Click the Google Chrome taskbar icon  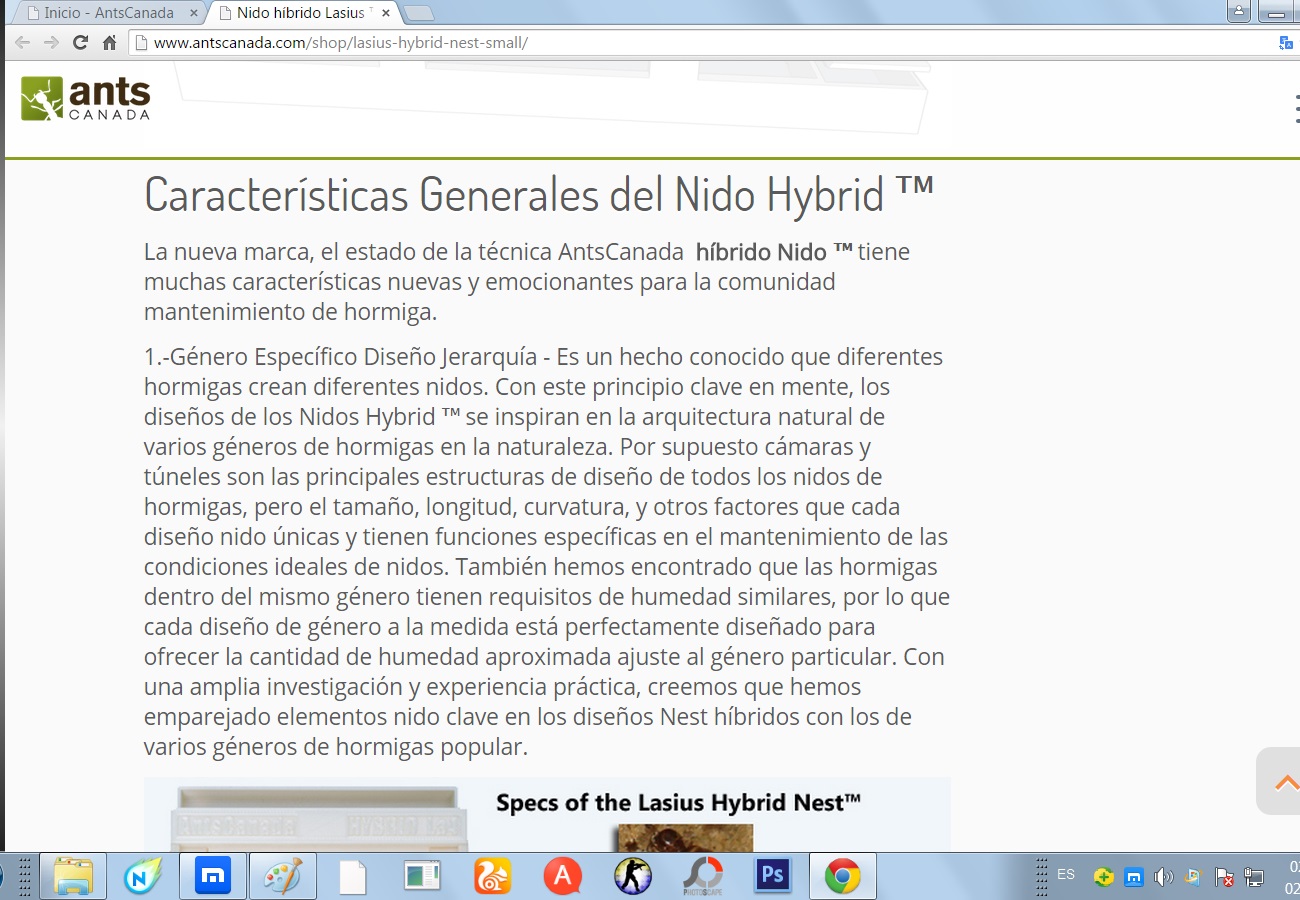(x=843, y=877)
